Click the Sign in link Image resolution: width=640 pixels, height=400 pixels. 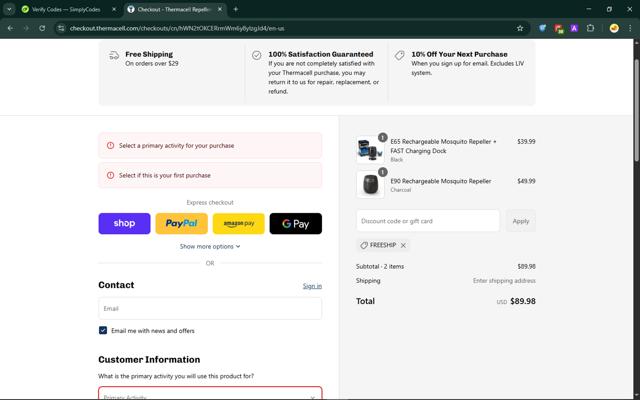coord(312,286)
